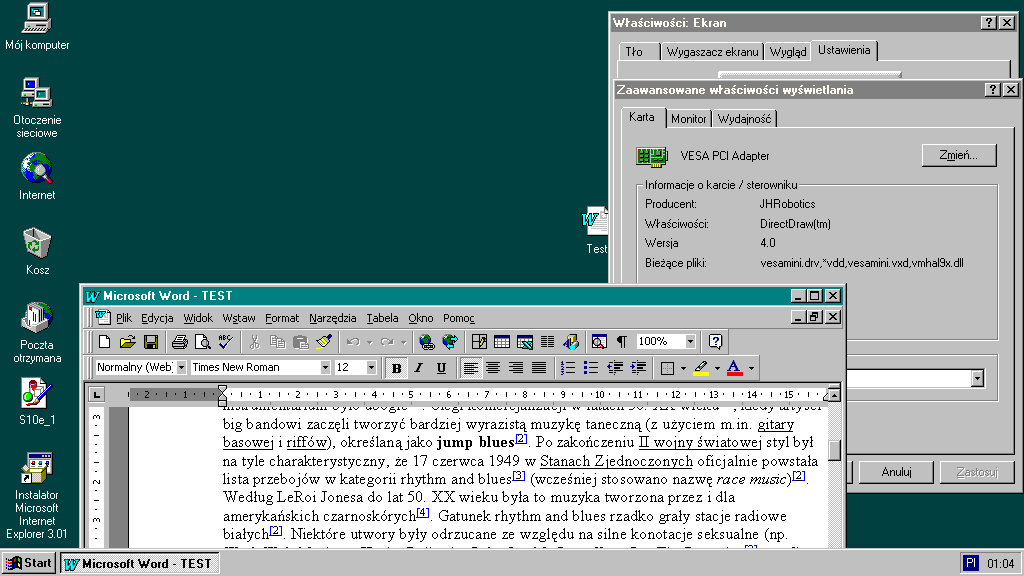This screenshot has height=576, width=1024.
Task: Activate the Format Painter brush
Action: 324,342
